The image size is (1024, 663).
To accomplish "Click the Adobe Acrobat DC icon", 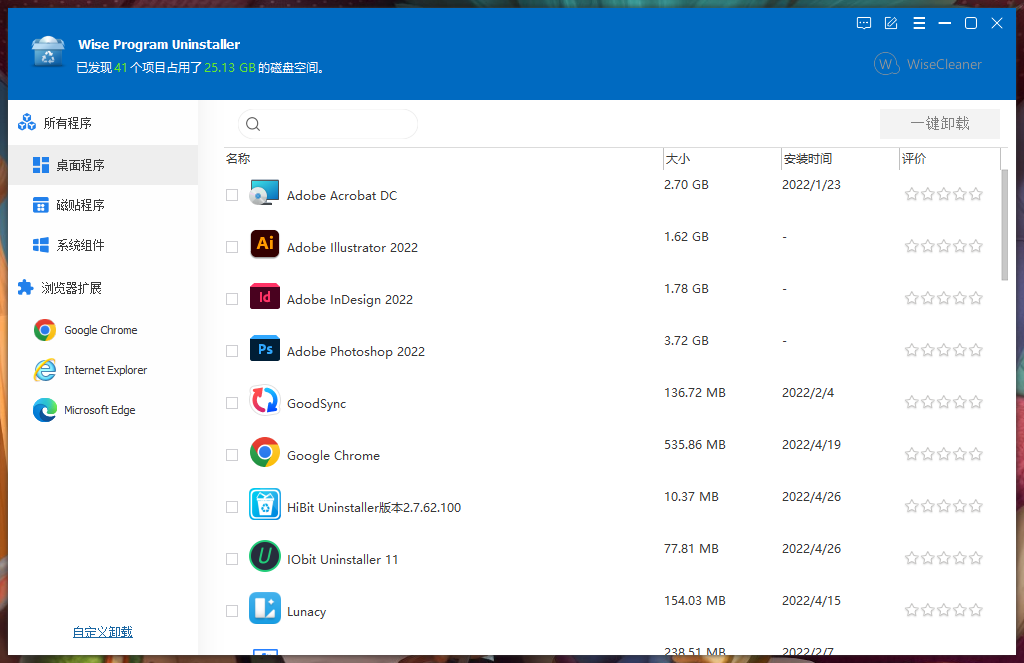I will pos(264,193).
